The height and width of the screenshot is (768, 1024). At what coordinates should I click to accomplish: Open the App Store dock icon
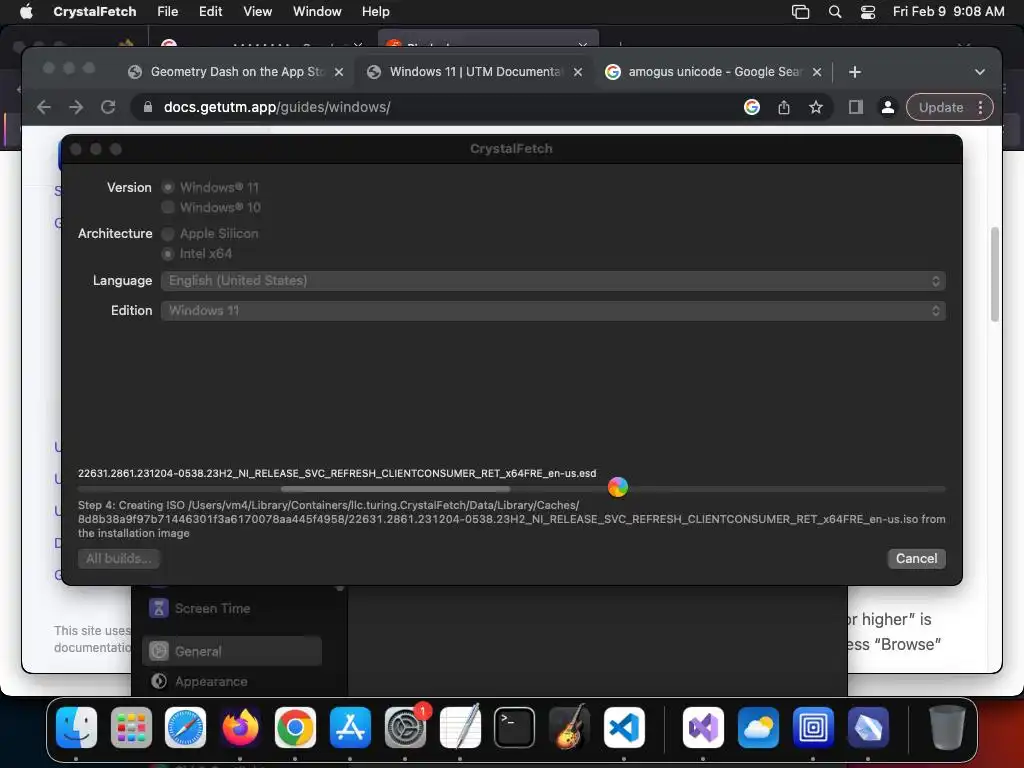point(350,728)
